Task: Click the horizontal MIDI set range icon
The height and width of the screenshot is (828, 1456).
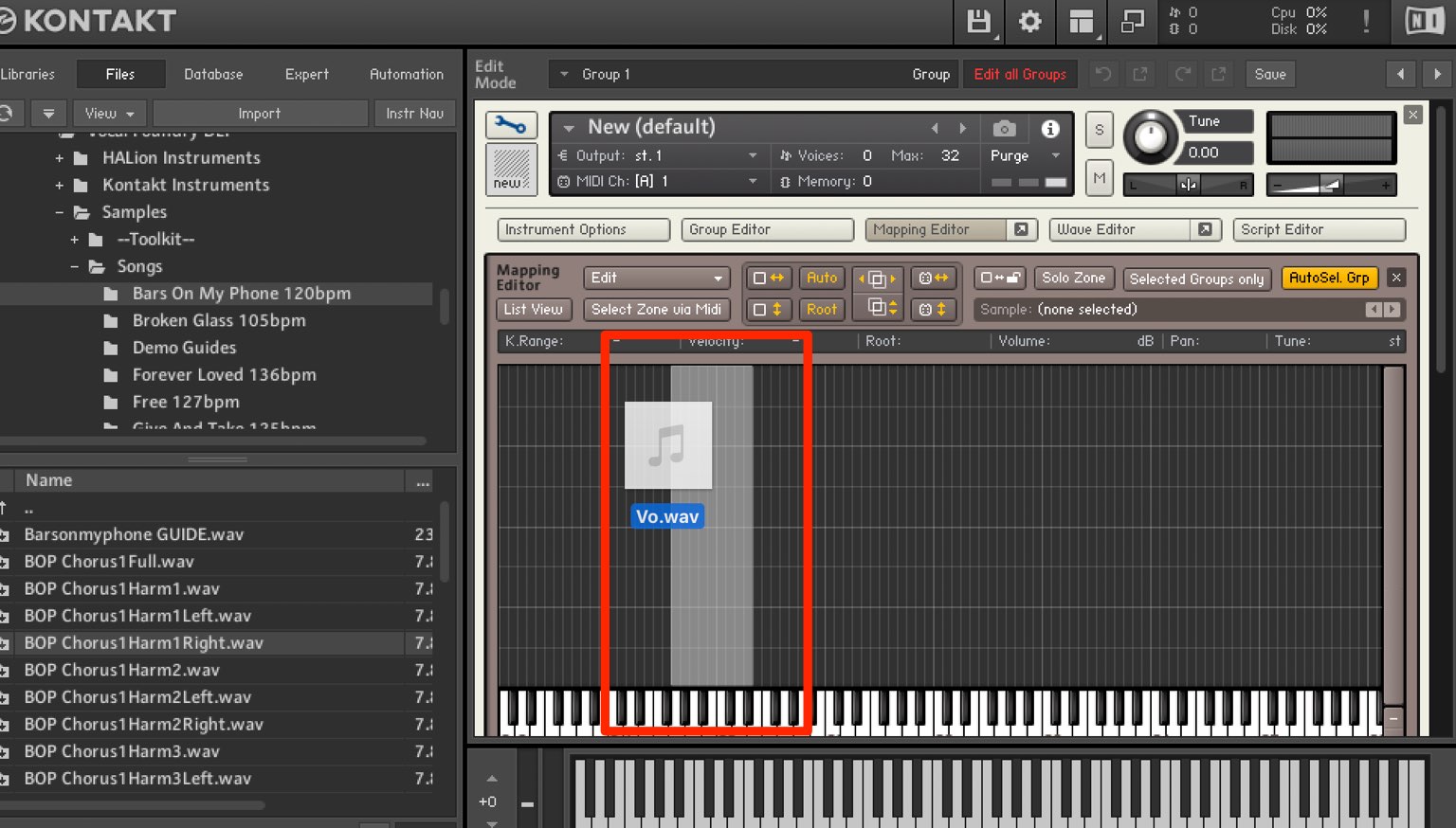Action: coord(934,278)
